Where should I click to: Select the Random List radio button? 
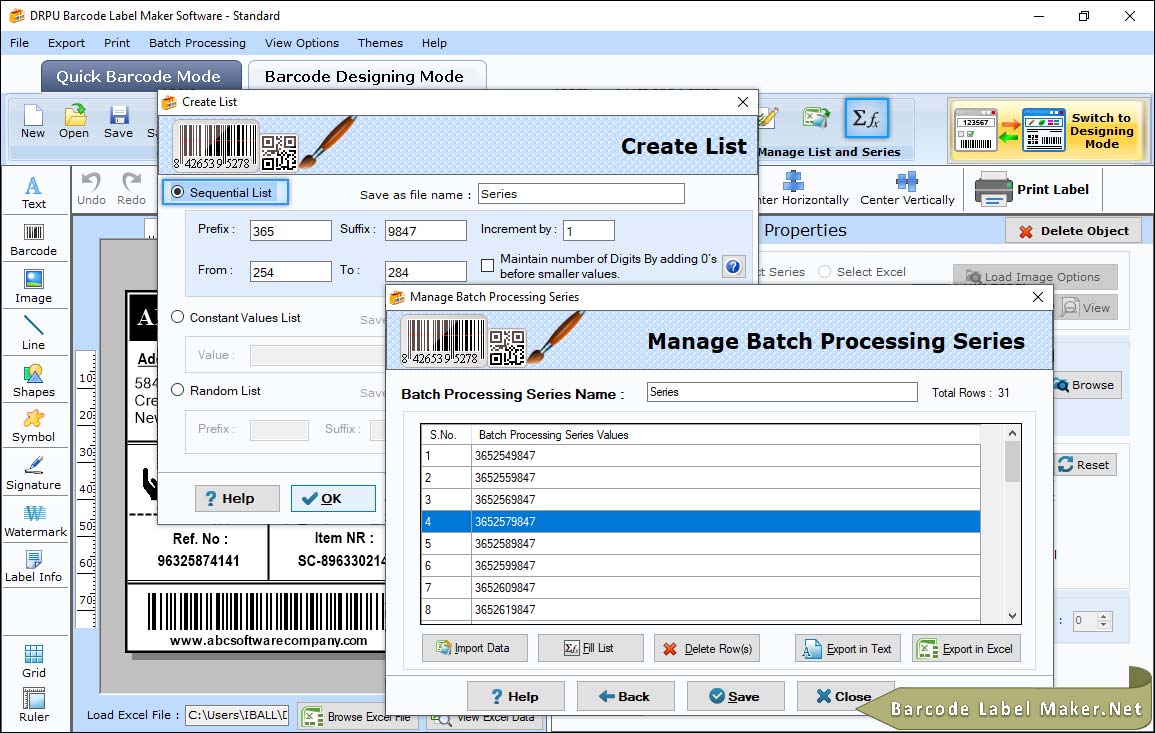(x=178, y=390)
